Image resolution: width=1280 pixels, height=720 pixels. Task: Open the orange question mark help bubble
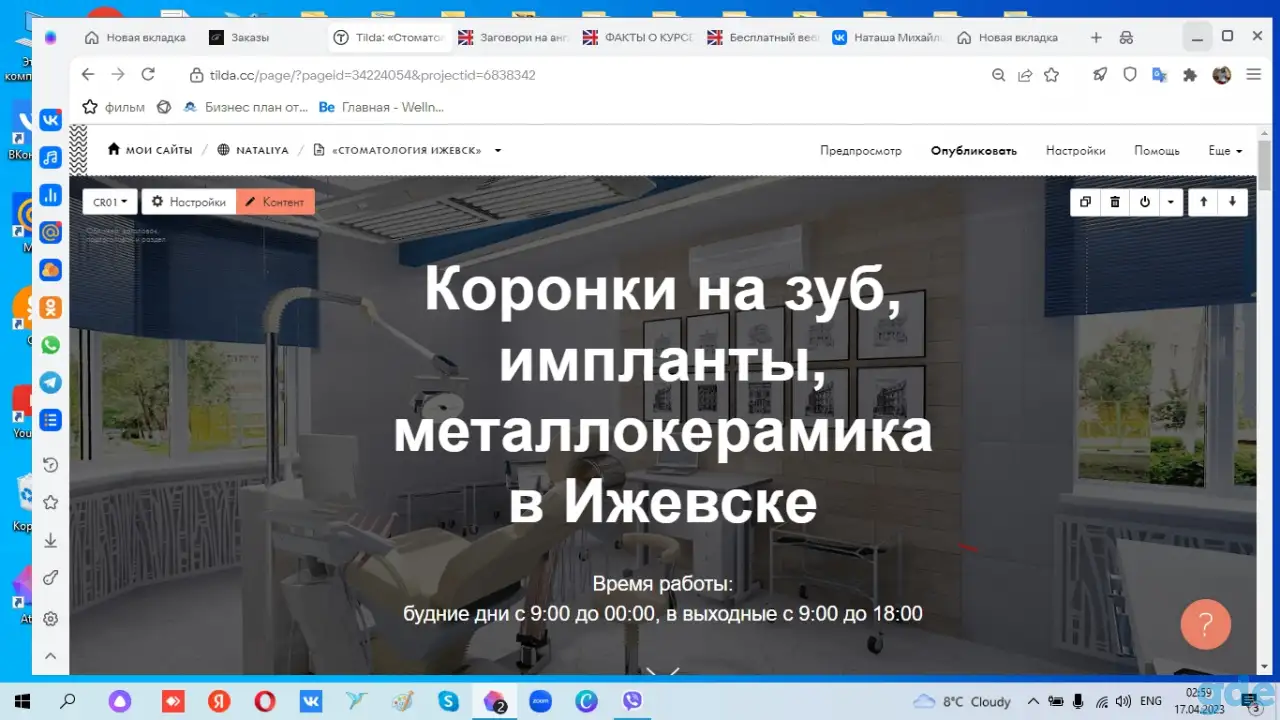1206,625
